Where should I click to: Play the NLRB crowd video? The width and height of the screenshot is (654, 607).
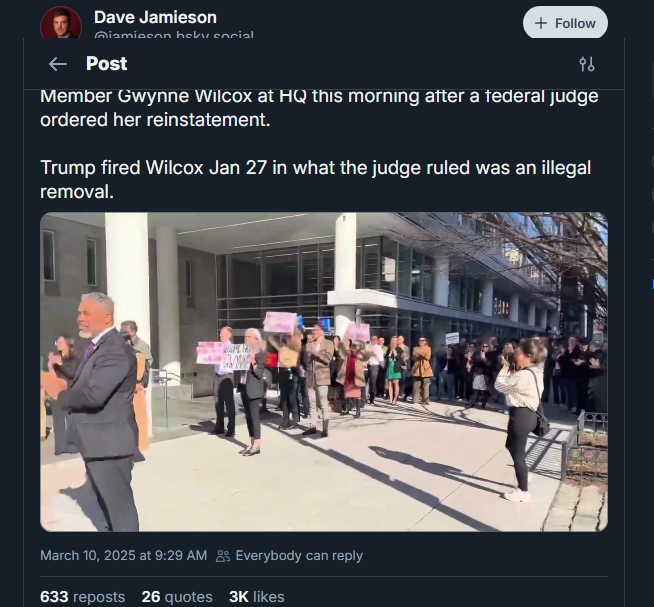click(324, 372)
